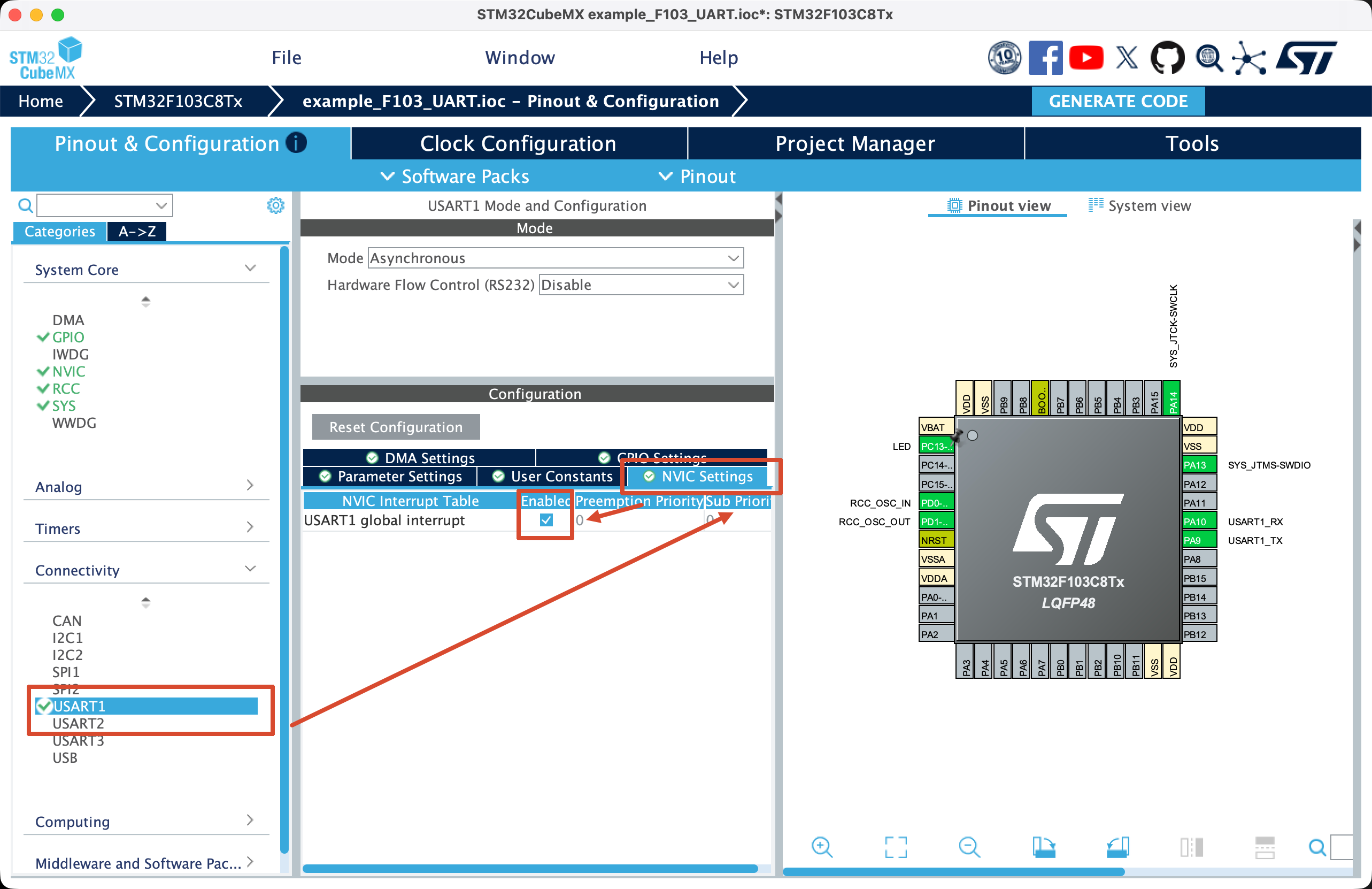Screen dimensions: 1372x889
Task: Click the STM32F103C8Tx breadcrumb
Action: pos(178,101)
